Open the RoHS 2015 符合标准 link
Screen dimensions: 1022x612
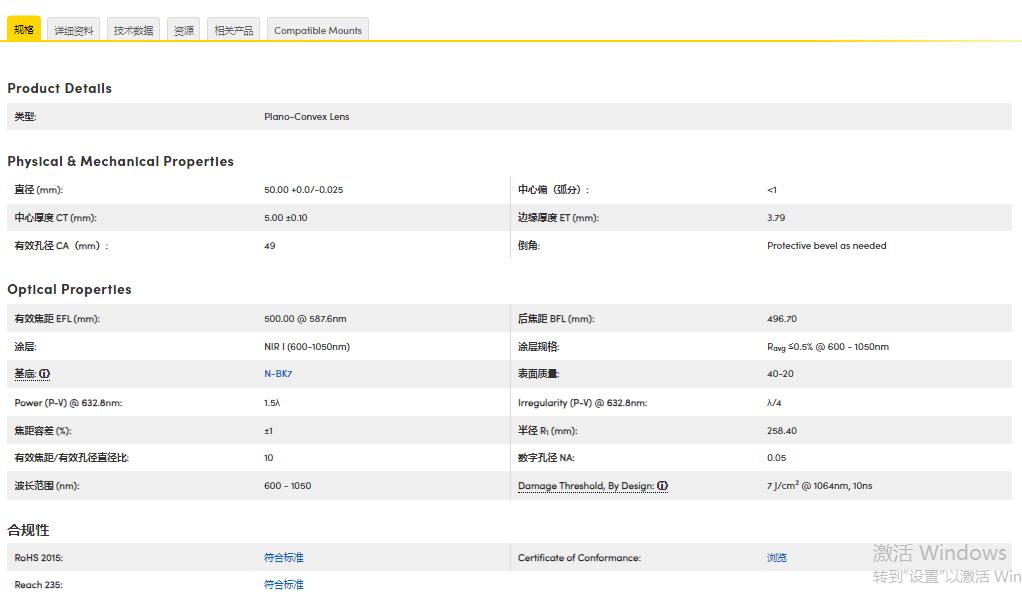[x=283, y=558]
